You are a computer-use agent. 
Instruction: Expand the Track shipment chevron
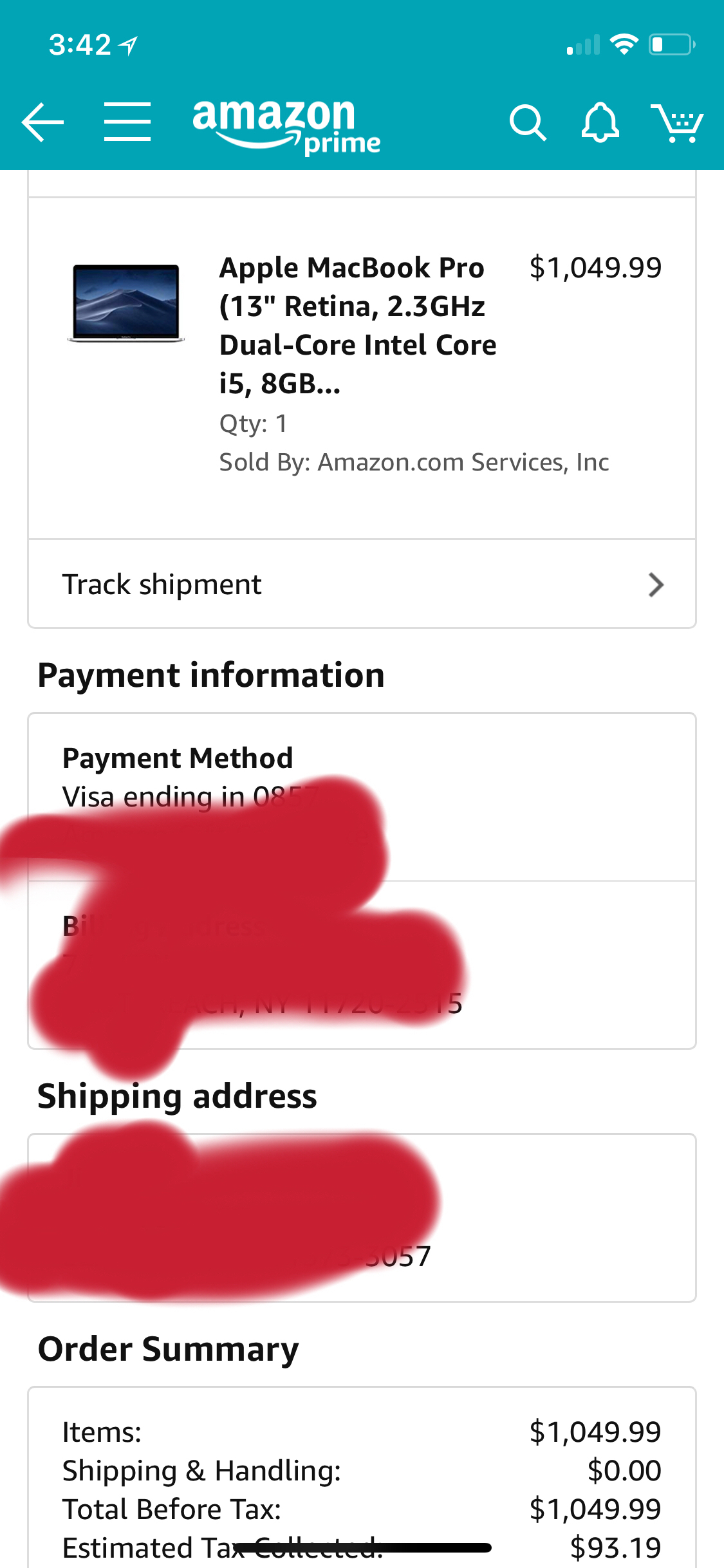tap(656, 584)
